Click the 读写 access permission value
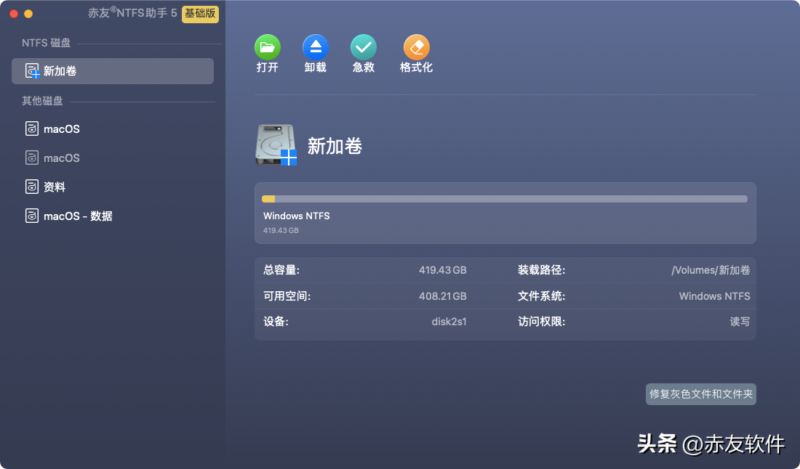The height and width of the screenshot is (469, 800). (739, 322)
